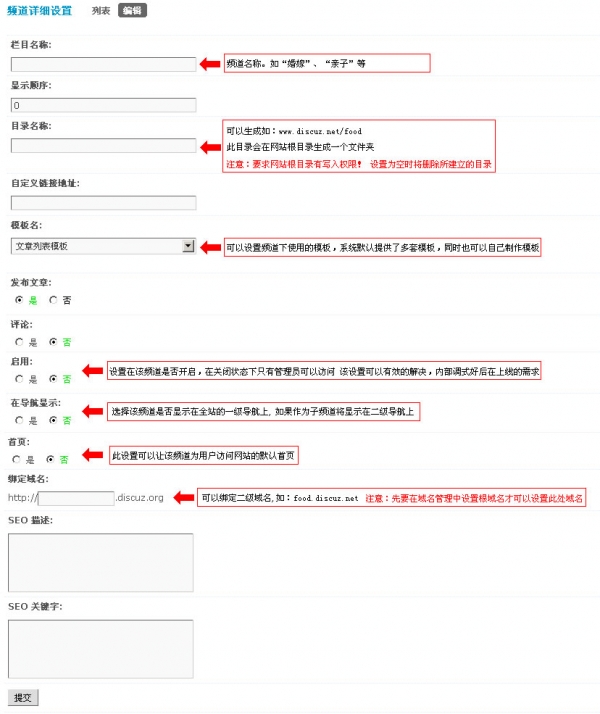Switch to the 列表 tab

point(101,10)
